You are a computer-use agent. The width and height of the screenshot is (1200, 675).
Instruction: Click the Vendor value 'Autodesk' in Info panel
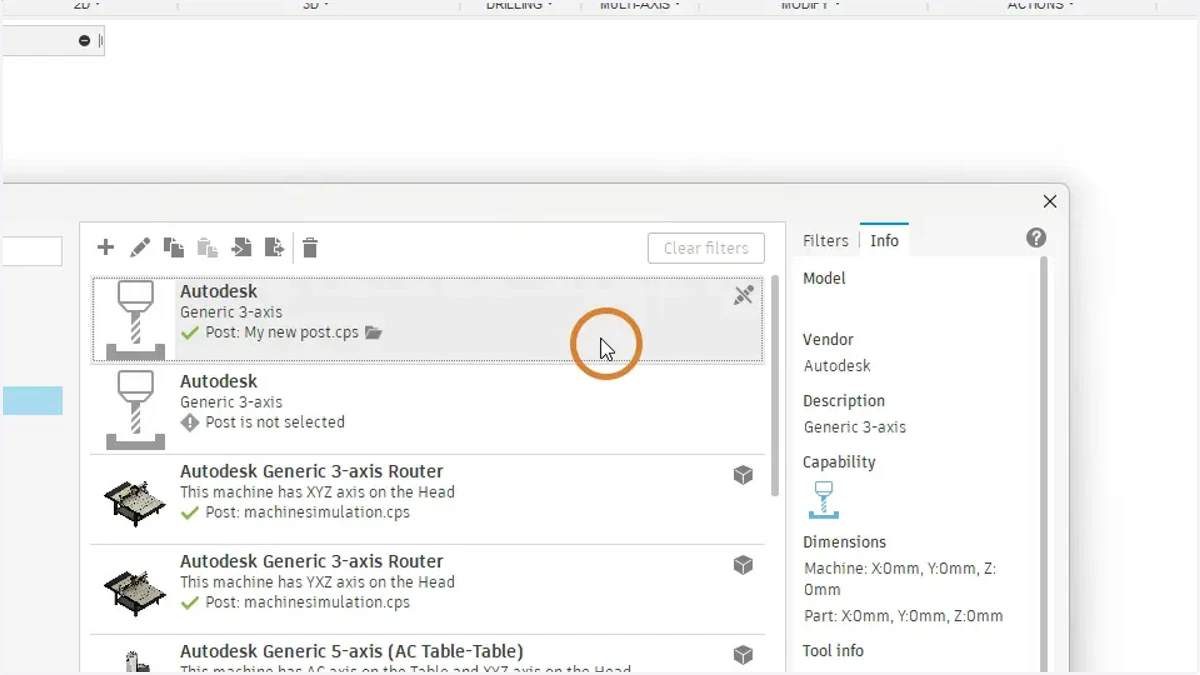pos(837,366)
